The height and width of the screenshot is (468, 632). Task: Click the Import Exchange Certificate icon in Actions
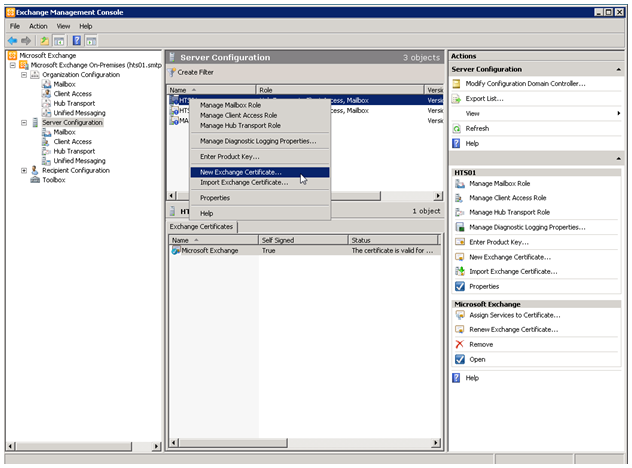click(459, 271)
